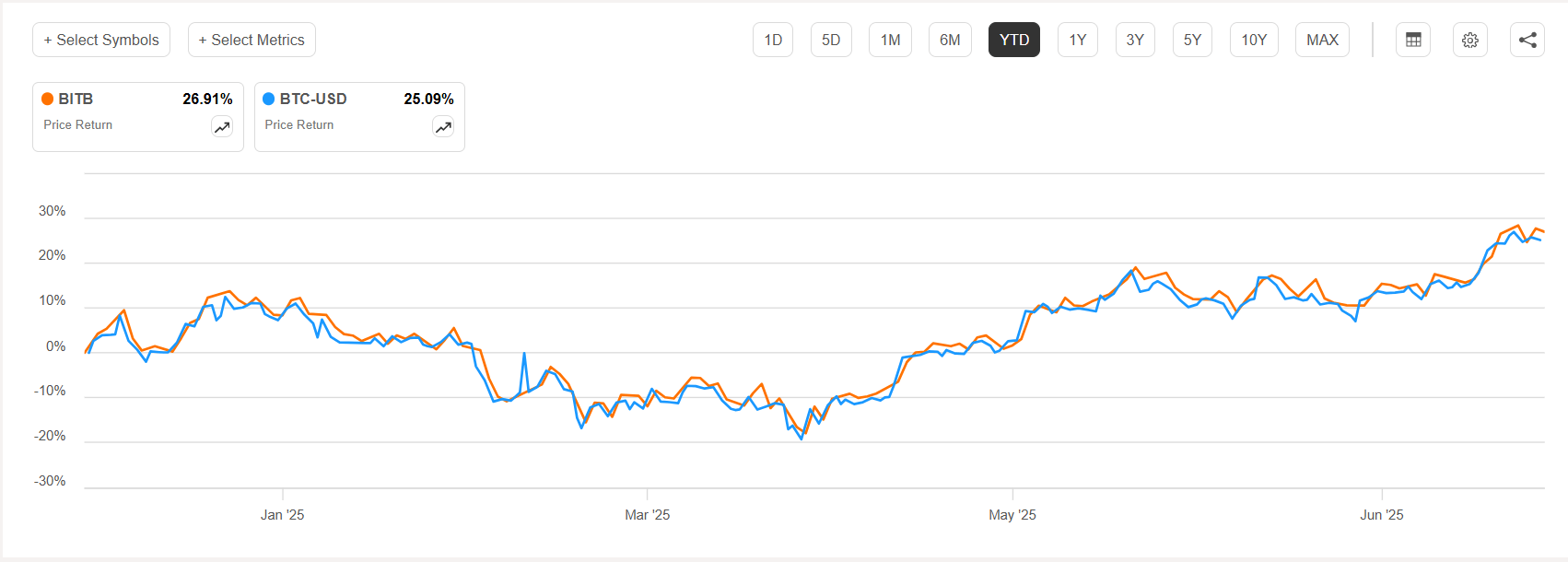Click the 5D range button
This screenshot has width=1568, height=562.
coord(831,40)
